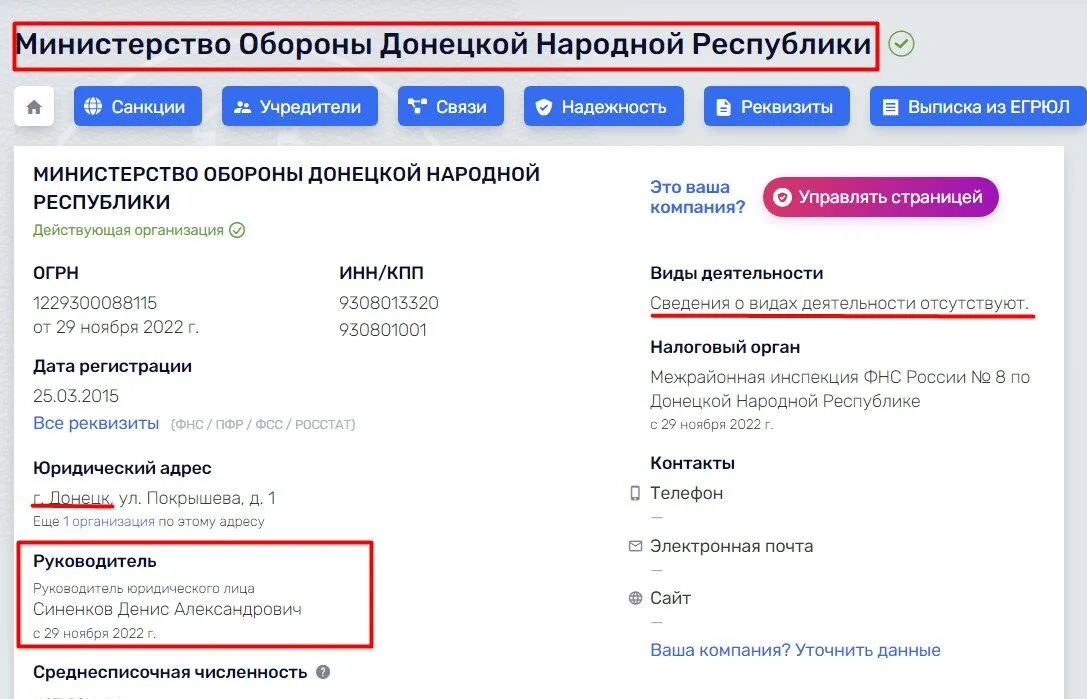Expand the Все реквизиты details
The width and height of the screenshot is (1087, 699).
point(95,423)
